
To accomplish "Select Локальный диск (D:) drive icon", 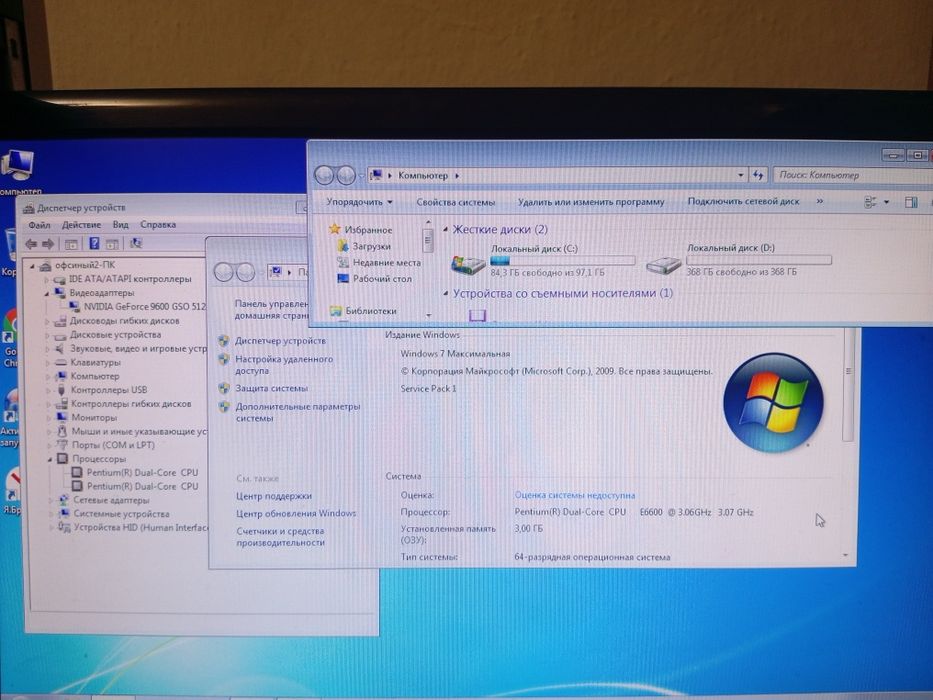I will pos(663,265).
